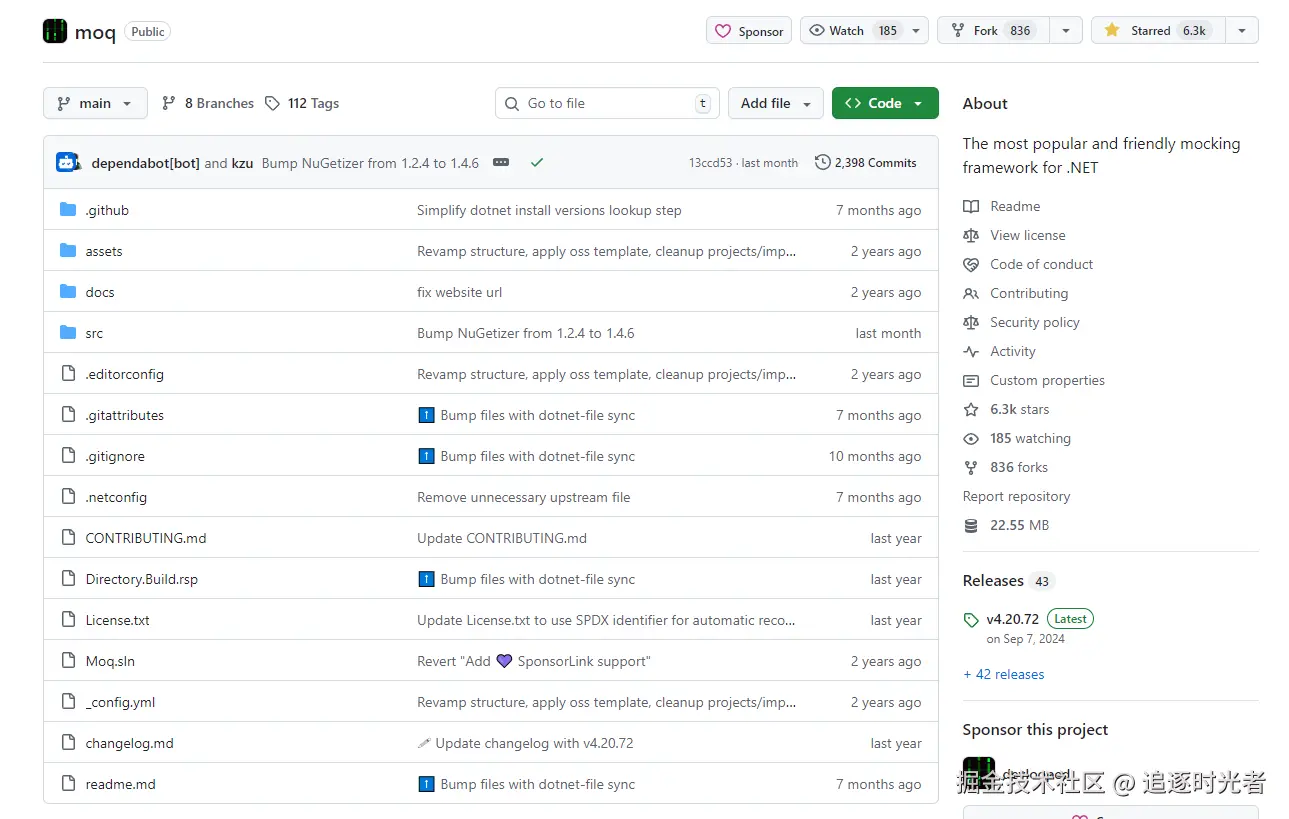
Task: Open the Add file dropdown
Action: pos(776,103)
